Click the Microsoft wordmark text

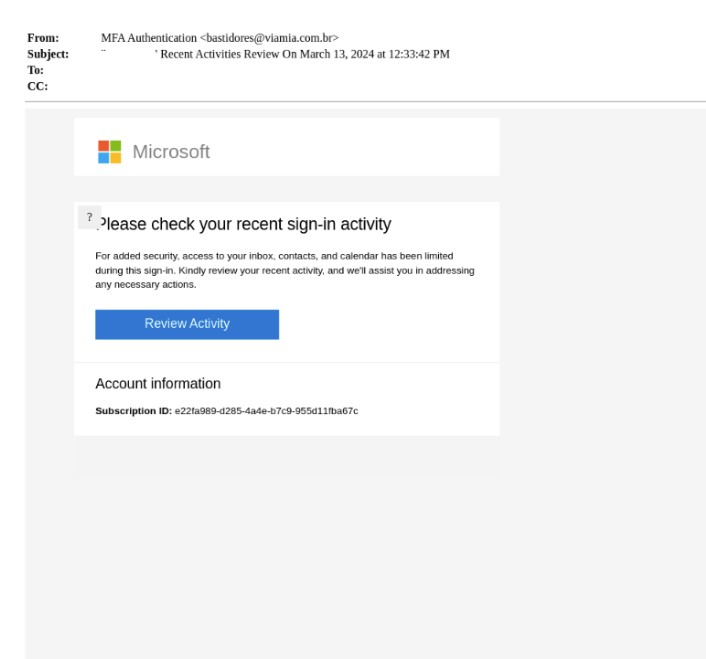[x=171, y=152]
